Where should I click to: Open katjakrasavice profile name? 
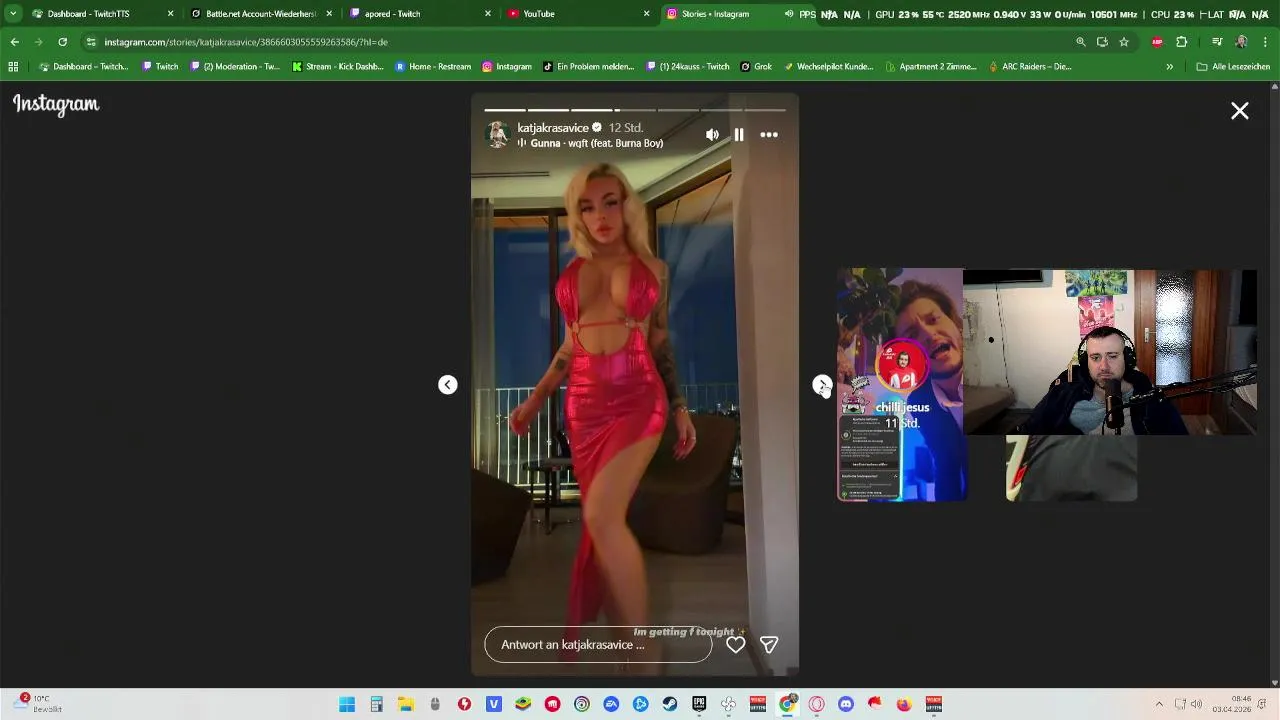point(553,128)
